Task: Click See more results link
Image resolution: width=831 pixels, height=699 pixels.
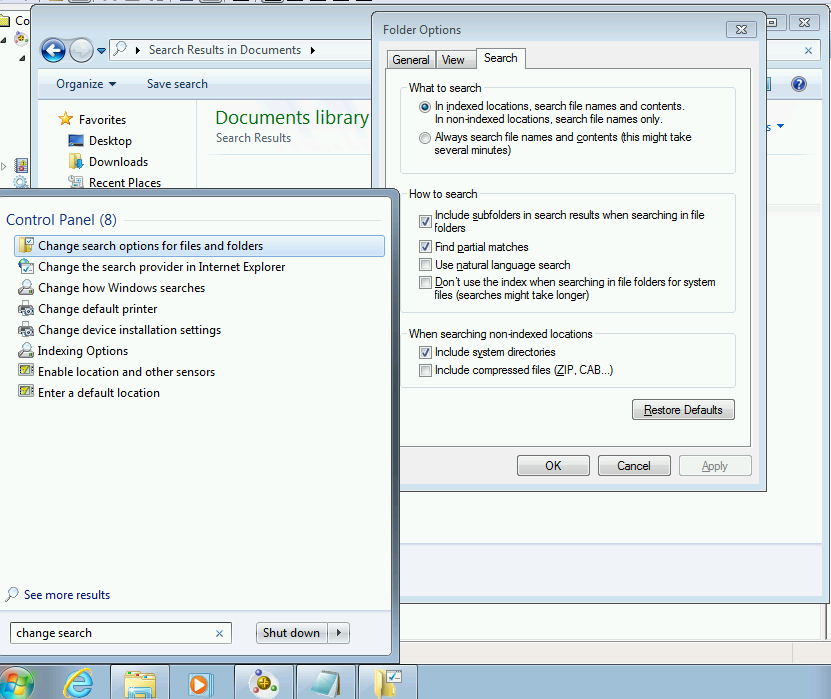Action: point(66,595)
